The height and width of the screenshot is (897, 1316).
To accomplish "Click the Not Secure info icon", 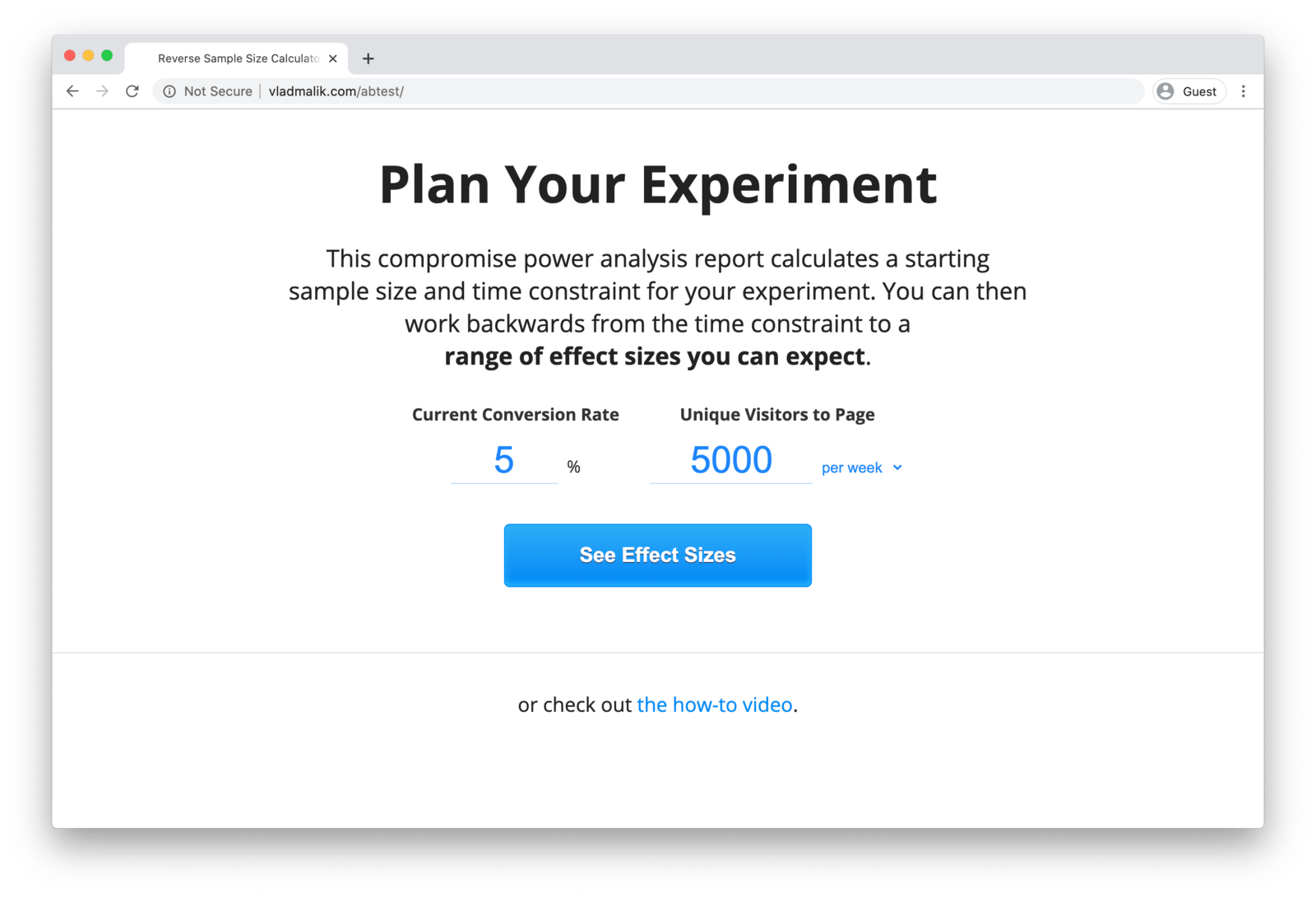I will (x=169, y=91).
